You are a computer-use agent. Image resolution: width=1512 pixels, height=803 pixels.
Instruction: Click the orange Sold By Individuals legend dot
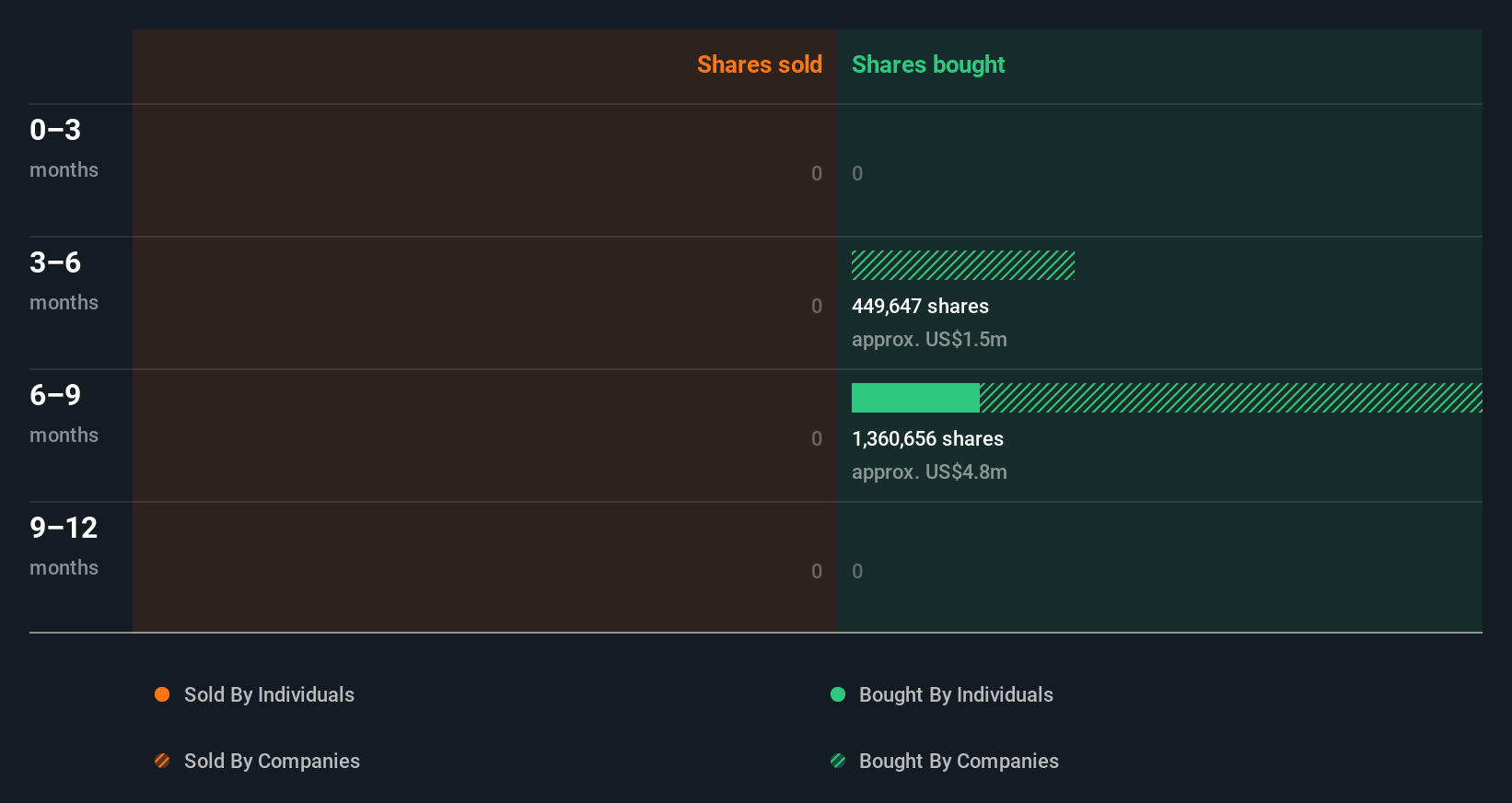162,694
